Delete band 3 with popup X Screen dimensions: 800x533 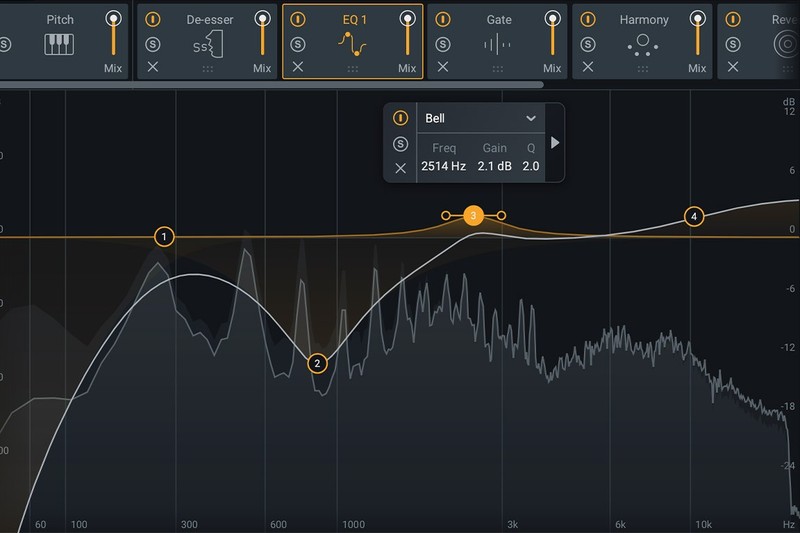pos(401,168)
